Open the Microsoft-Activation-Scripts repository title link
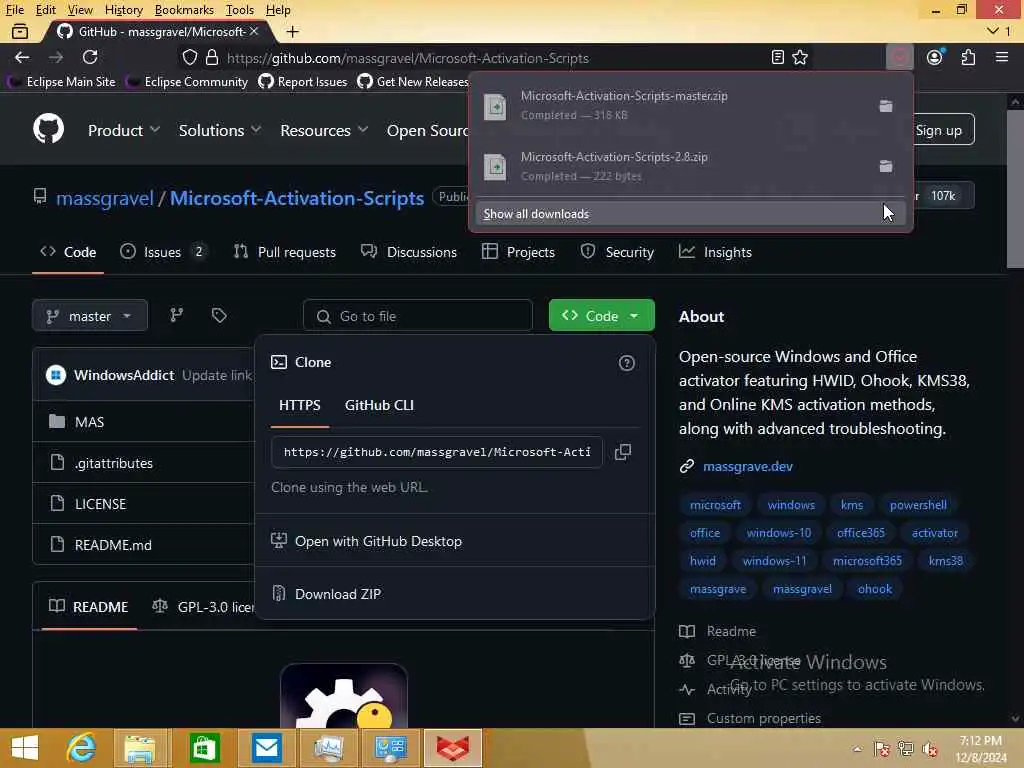 coord(297,198)
